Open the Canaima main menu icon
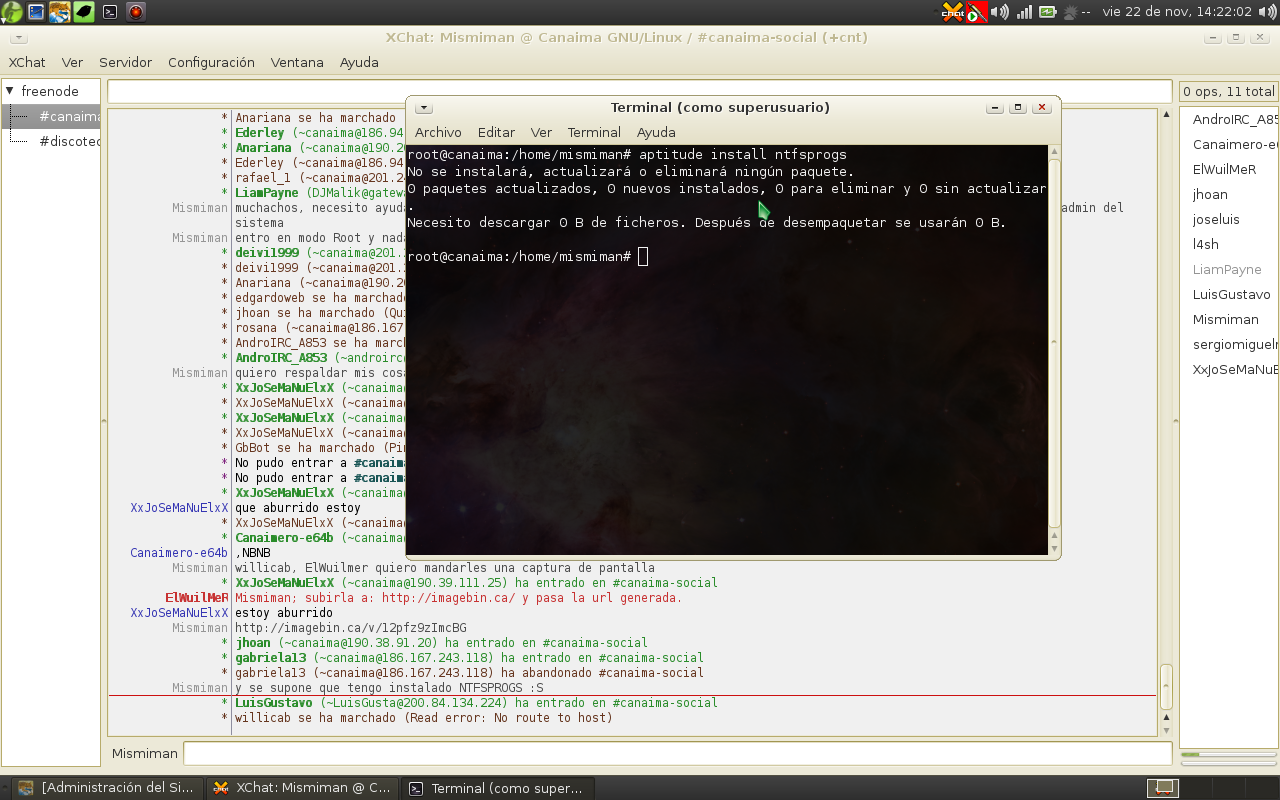1280x800 pixels. pyautogui.click(x=11, y=12)
